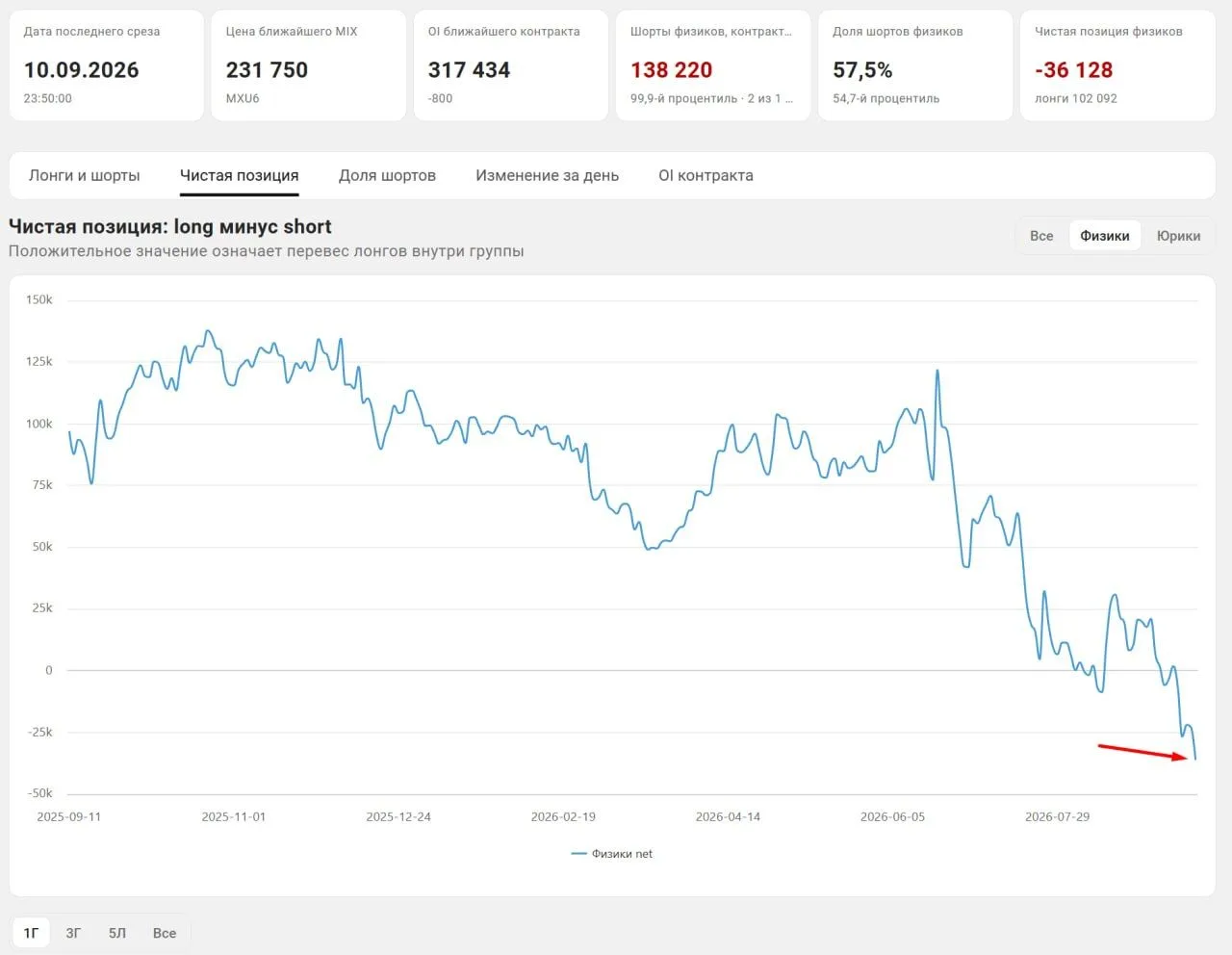Click the timestamp 23:50:00
This screenshot has height=955, width=1232.
[x=48, y=98]
